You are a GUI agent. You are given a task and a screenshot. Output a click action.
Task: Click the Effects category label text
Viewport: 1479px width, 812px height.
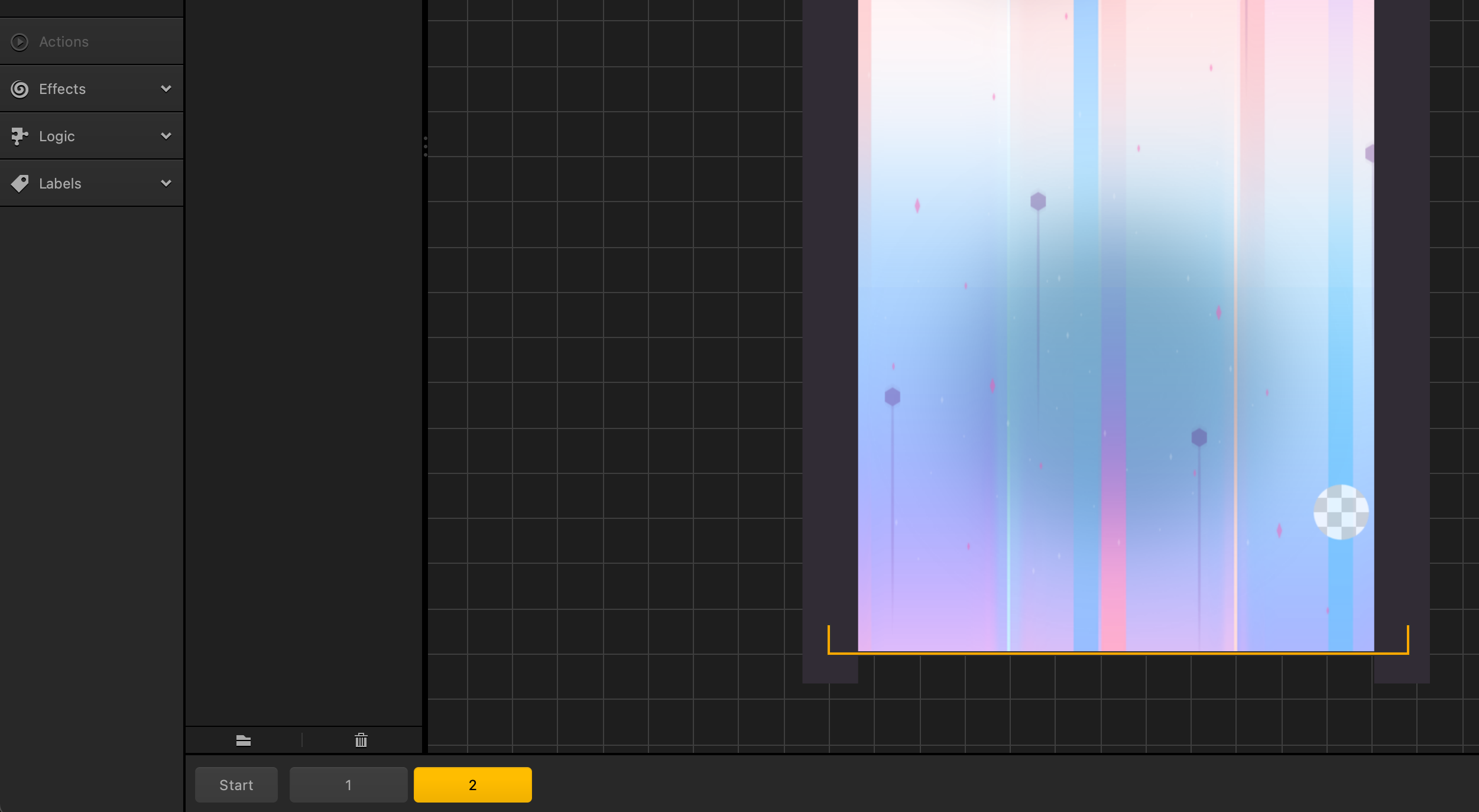click(x=62, y=89)
